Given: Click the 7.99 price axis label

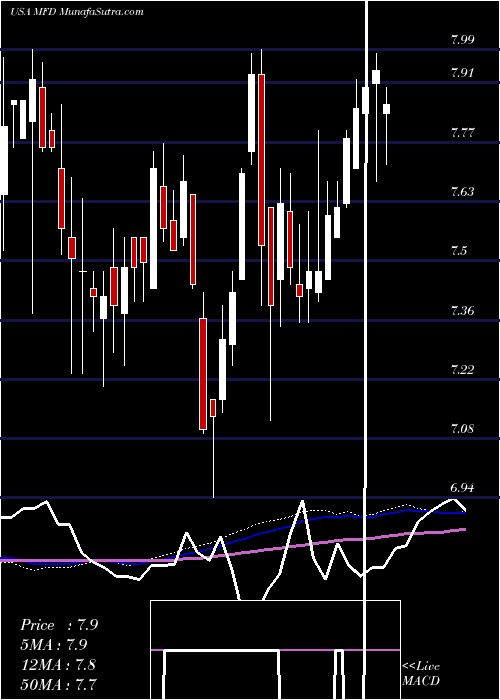Looking at the screenshot, I should coord(462,40).
